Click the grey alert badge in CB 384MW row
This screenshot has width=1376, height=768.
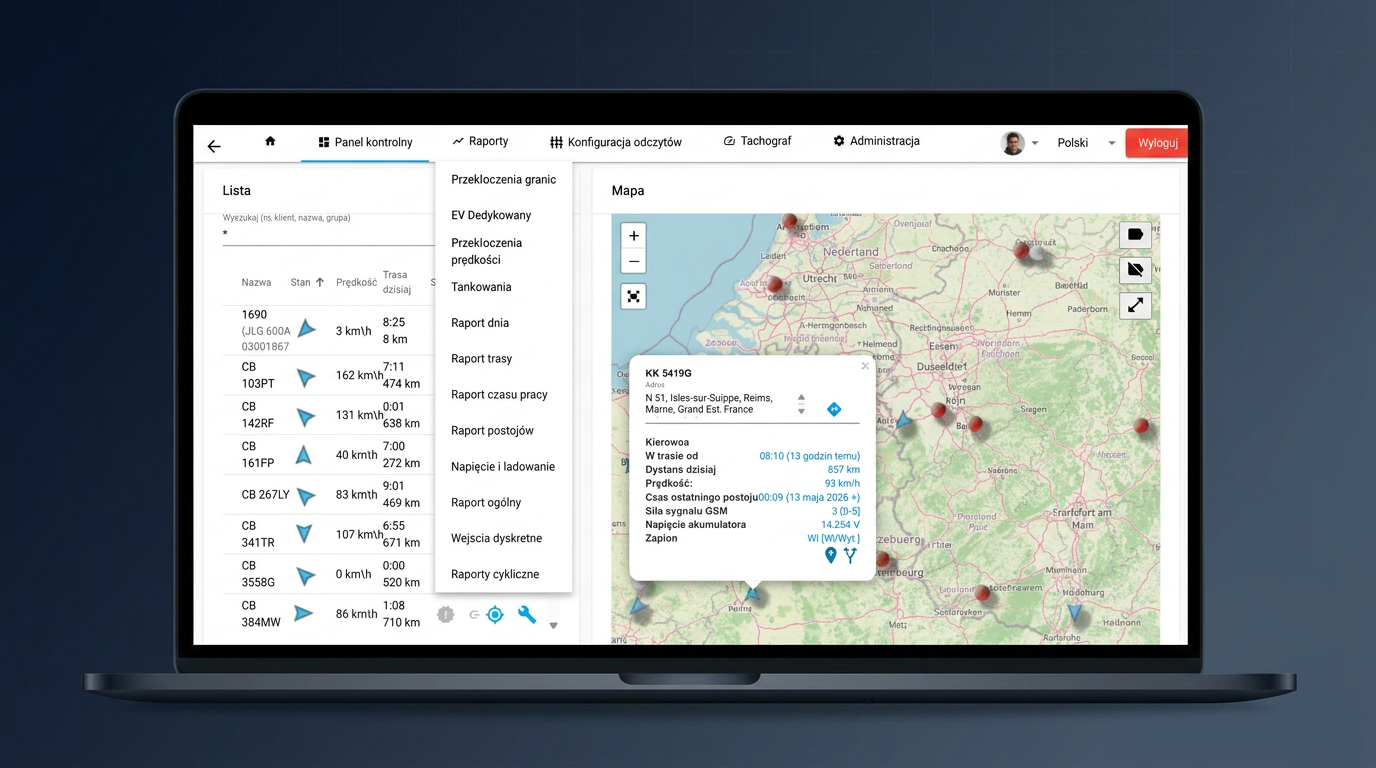coord(446,615)
